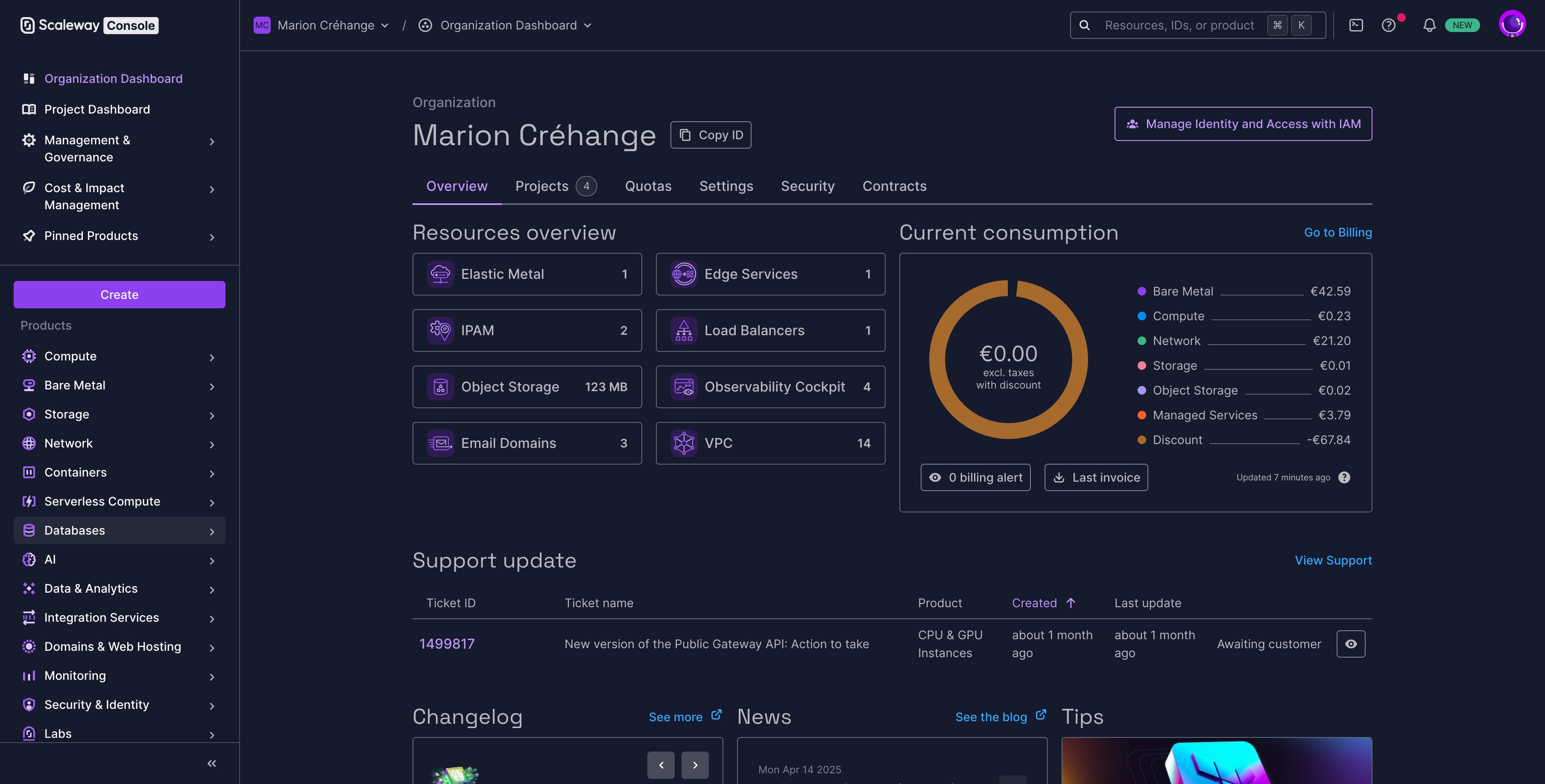View ticket 1499817 with the eye button
This screenshot has height=784, width=1545.
pos(1351,644)
